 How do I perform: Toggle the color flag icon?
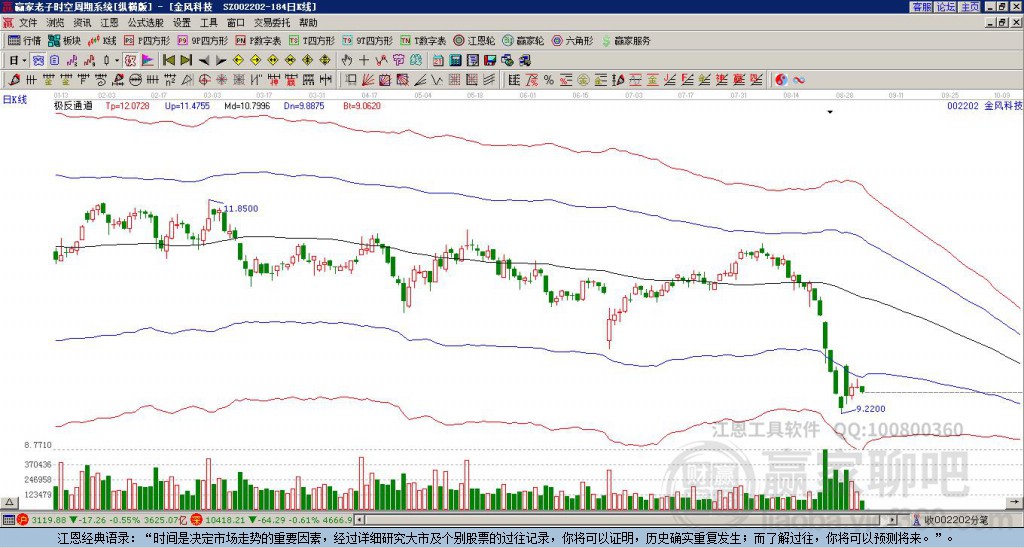click(148, 61)
